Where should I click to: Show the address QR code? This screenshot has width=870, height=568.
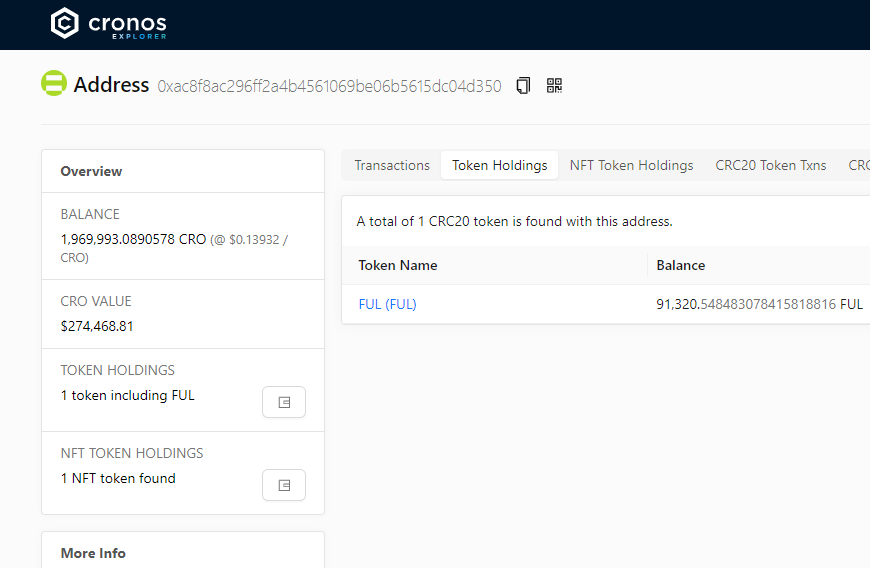click(554, 85)
